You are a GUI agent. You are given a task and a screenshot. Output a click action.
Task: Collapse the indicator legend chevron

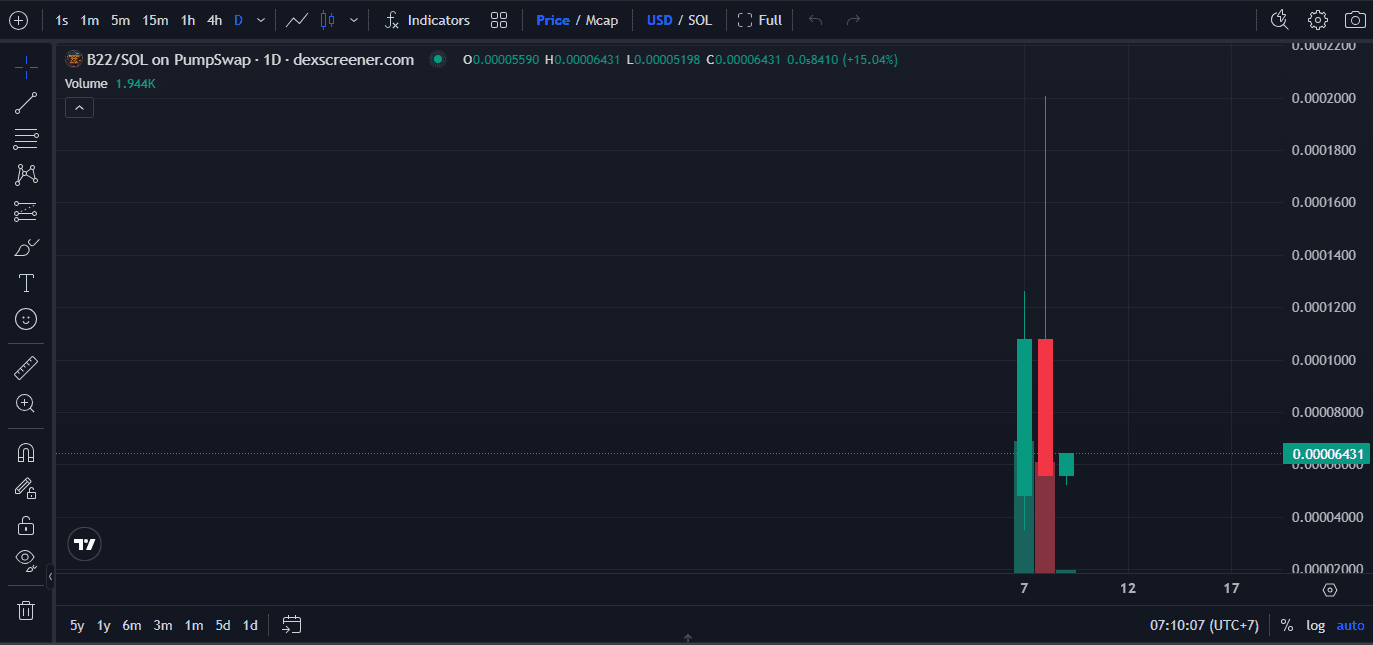click(79, 107)
